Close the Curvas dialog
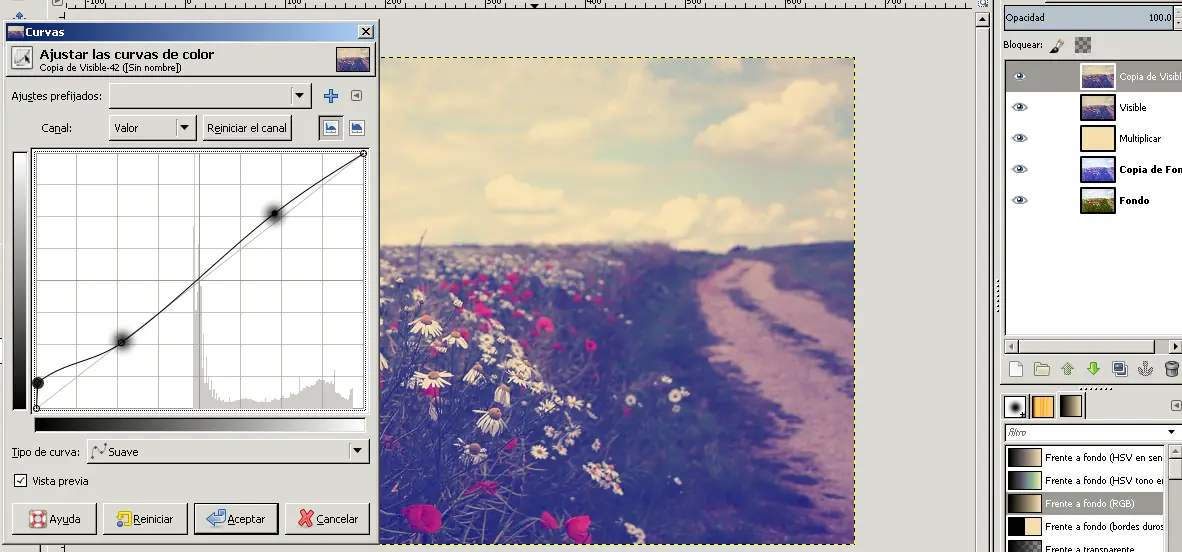The image size is (1182, 552). [x=366, y=32]
